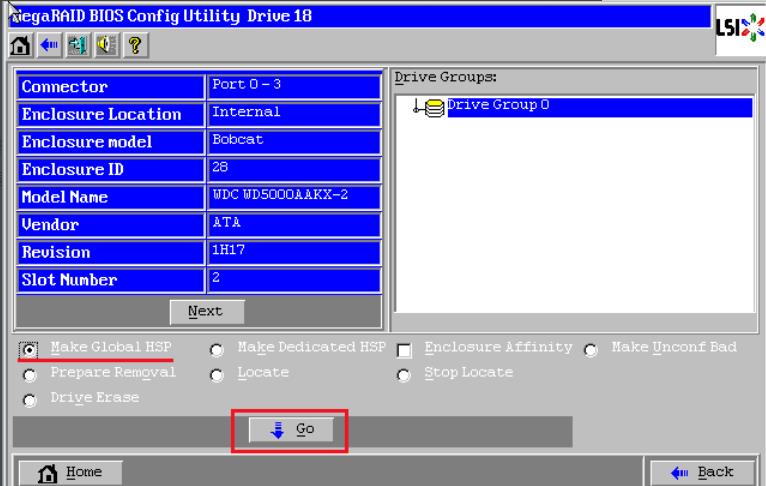
Task: Click the Go button
Action: [x=291, y=430]
